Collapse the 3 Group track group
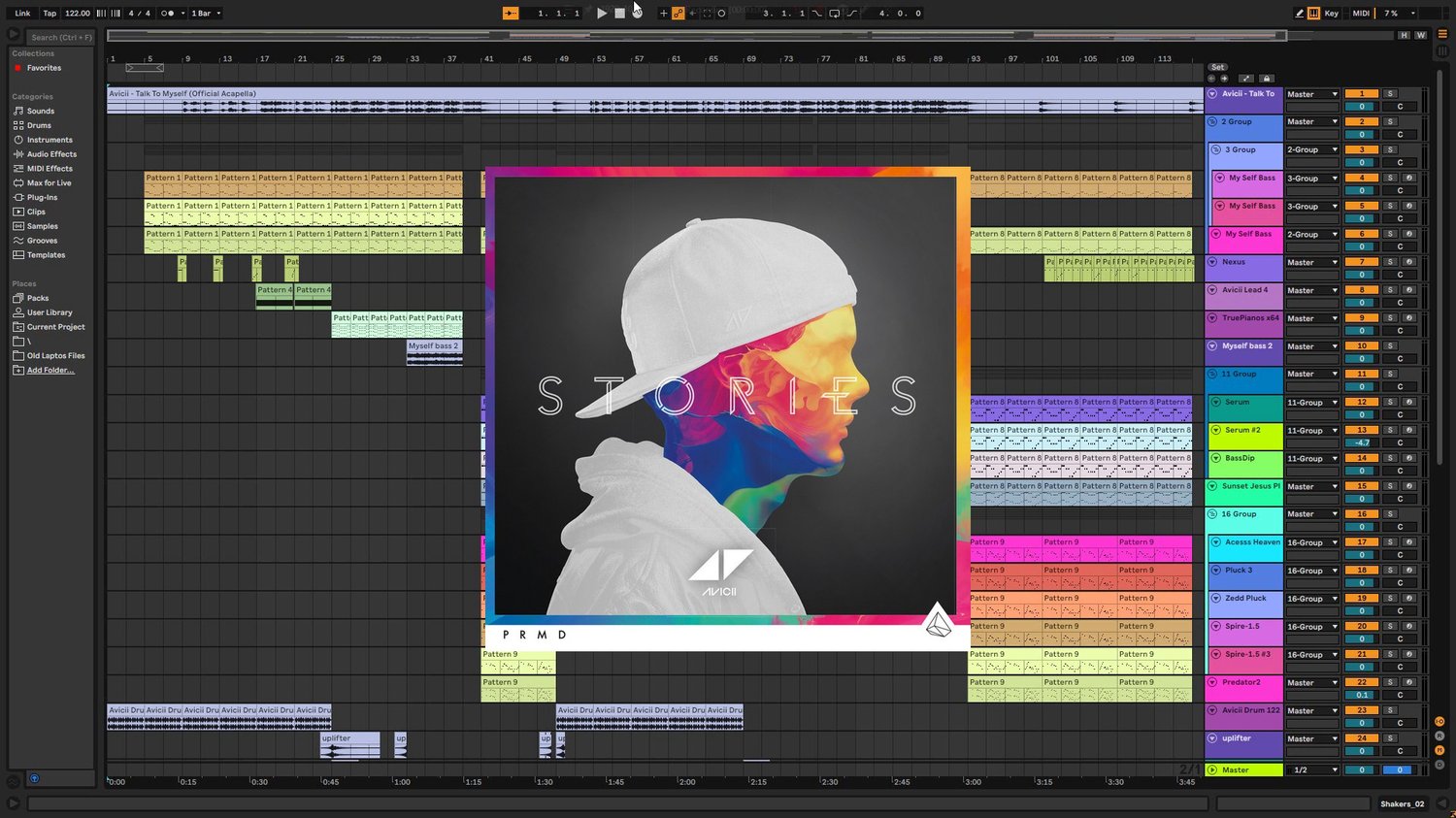1456x818 pixels. [1216, 150]
